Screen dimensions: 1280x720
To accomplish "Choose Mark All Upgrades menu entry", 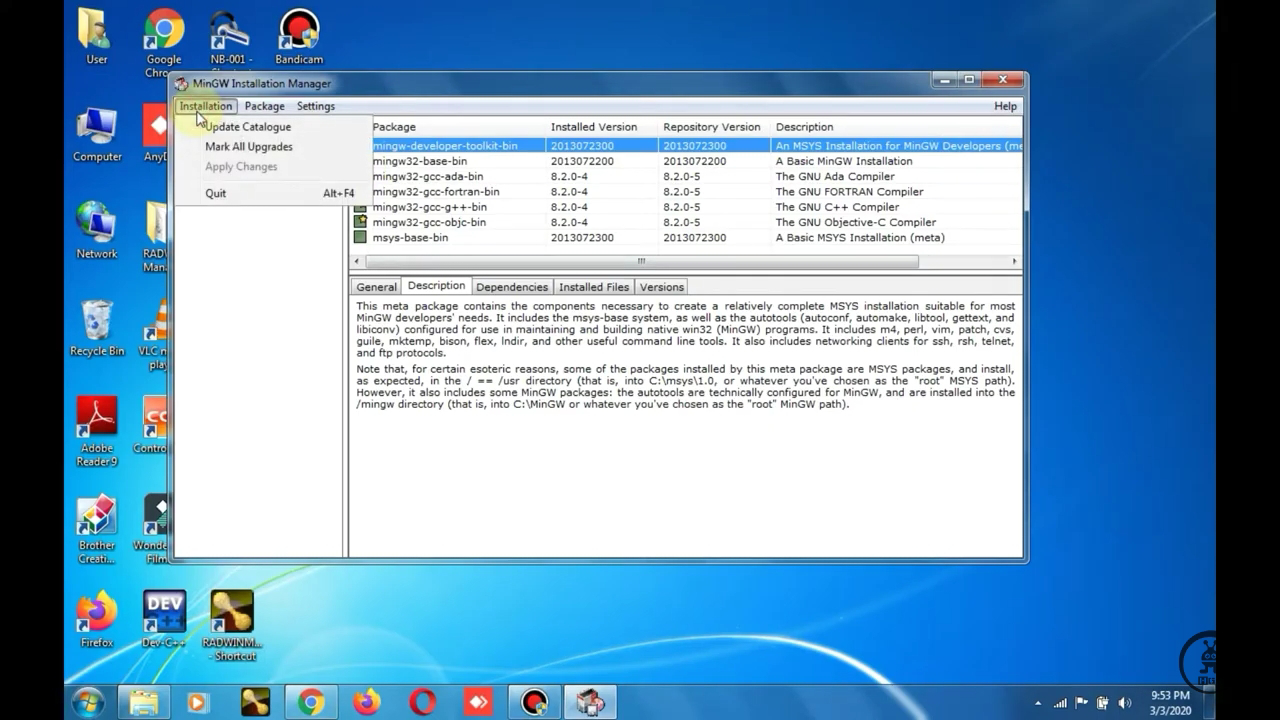I will pyautogui.click(x=249, y=147).
